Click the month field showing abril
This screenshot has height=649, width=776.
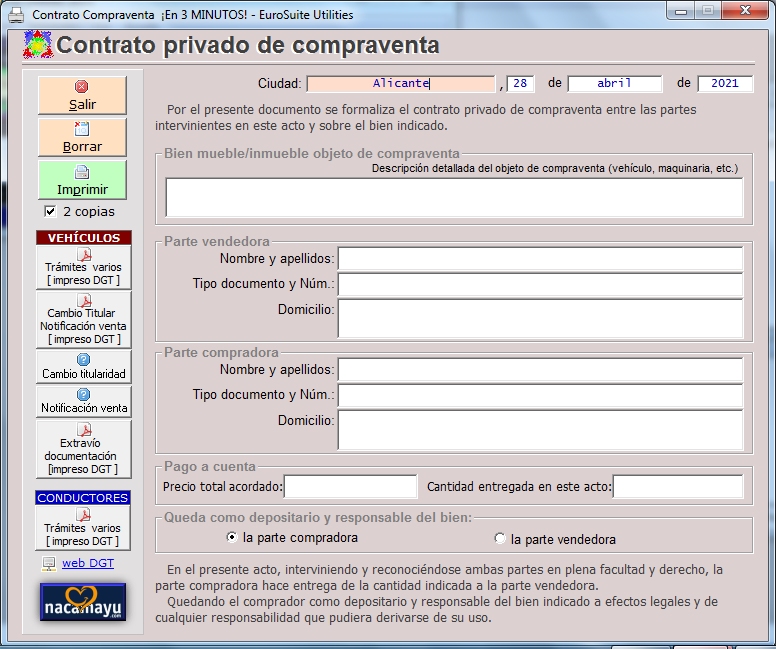click(614, 84)
